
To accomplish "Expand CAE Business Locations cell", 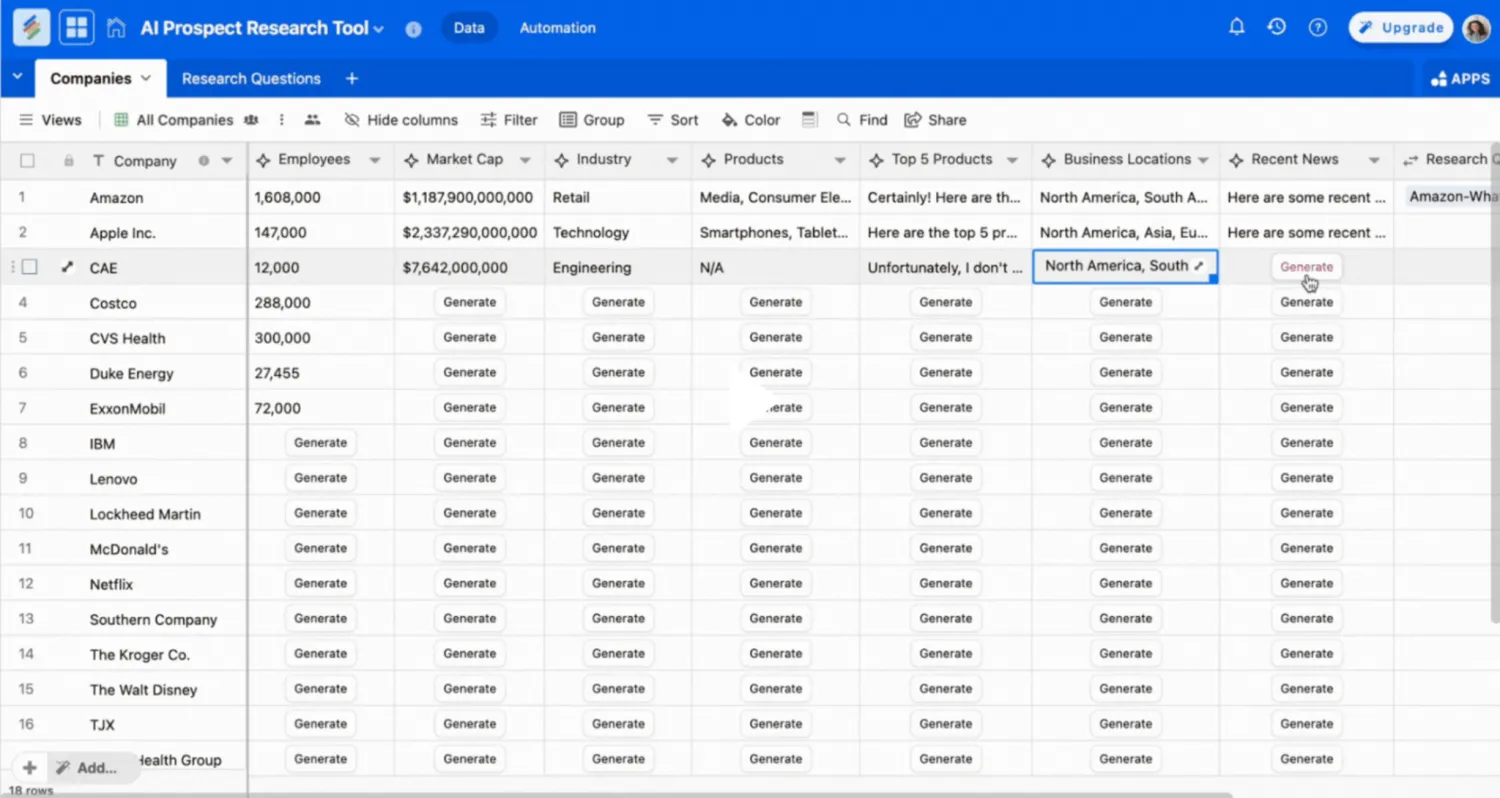I will [x=1199, y=266].
